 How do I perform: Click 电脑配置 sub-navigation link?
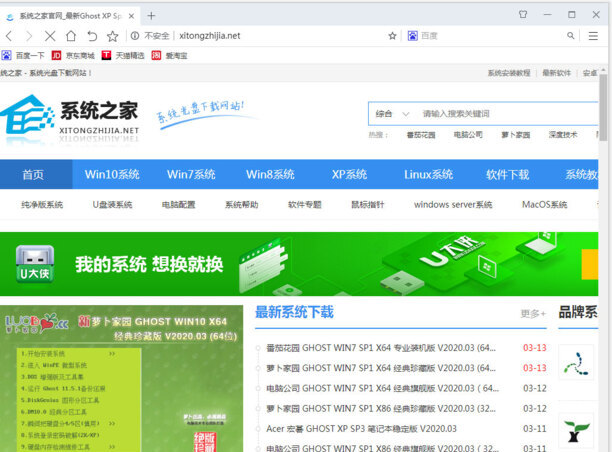point(179,205)
